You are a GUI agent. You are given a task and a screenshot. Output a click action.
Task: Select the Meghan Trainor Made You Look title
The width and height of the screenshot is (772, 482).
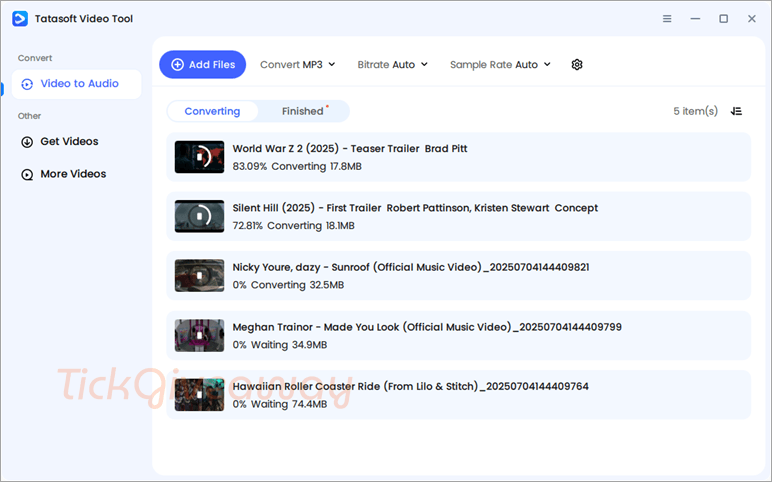coord(427,327)
